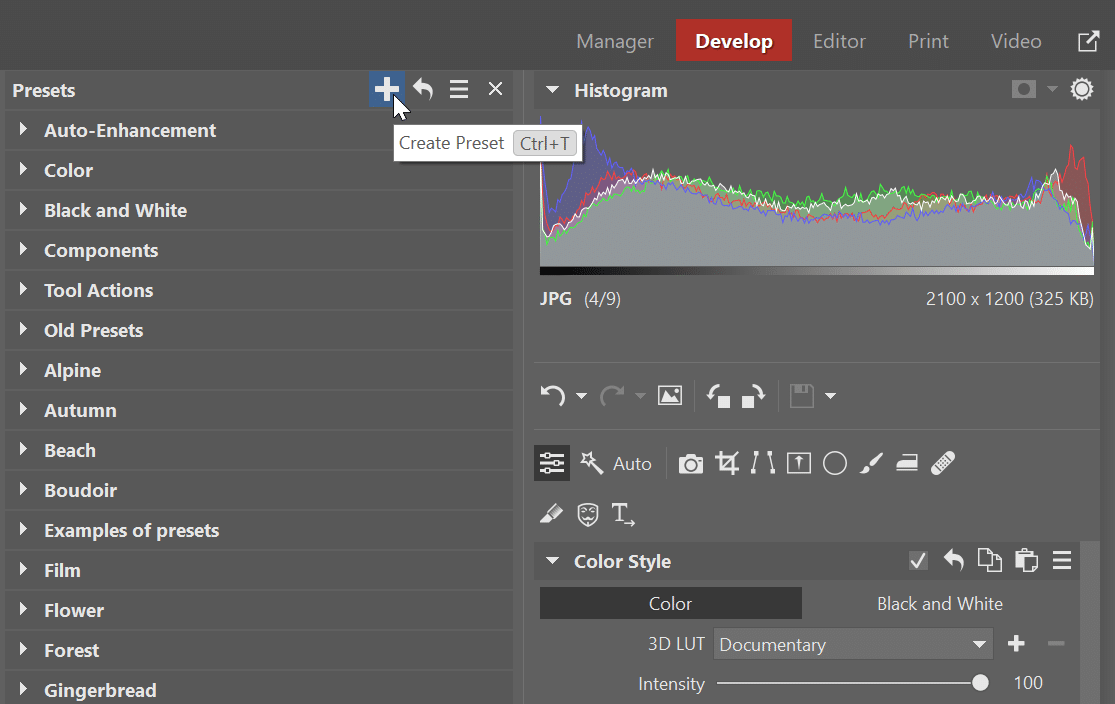Switch to the Editor module
The height and width of the screenshot is (704, 1115).
pyautogui.click(x=839, y=41)
